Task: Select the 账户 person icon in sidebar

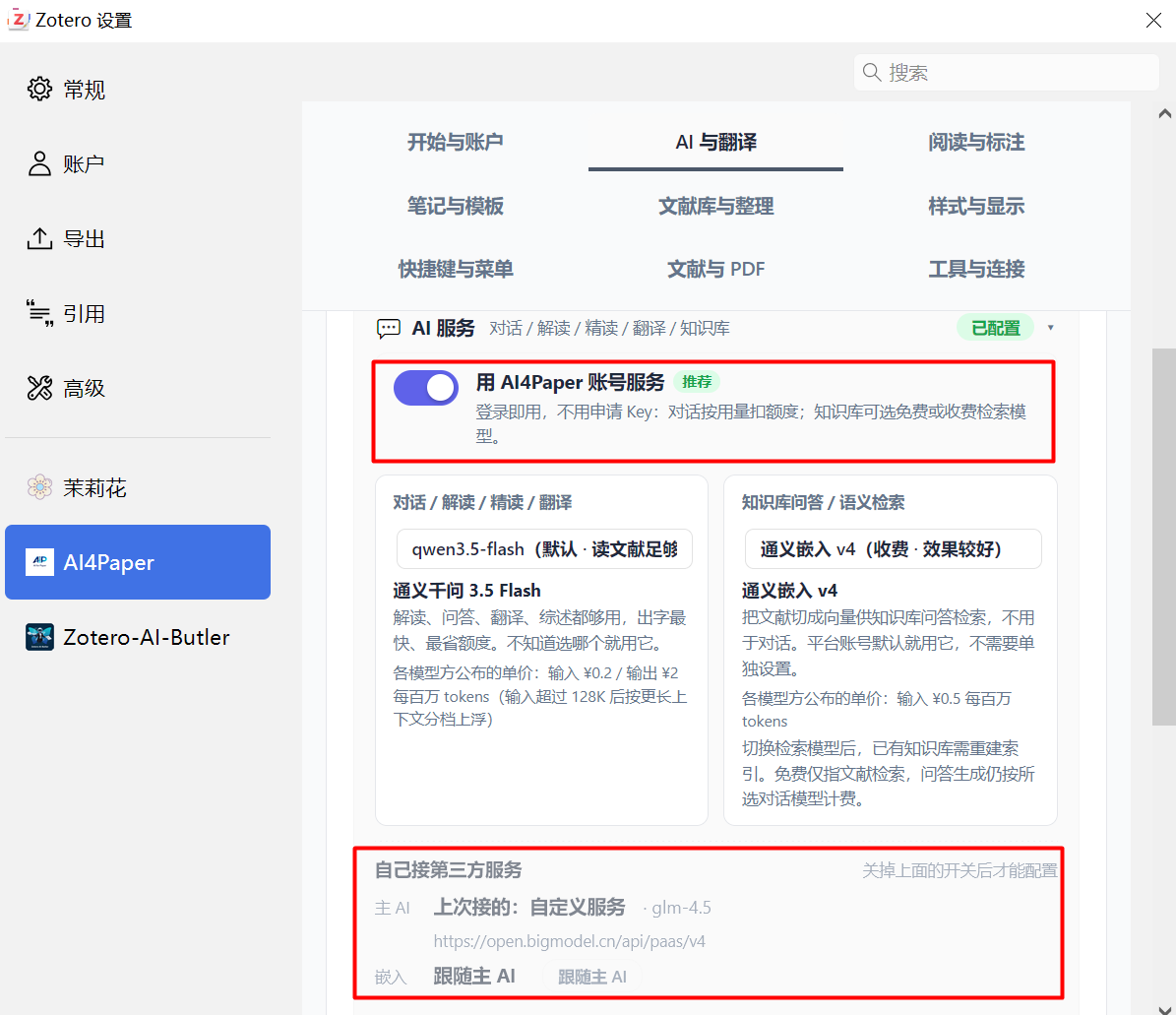Action: tap(39, 163)
